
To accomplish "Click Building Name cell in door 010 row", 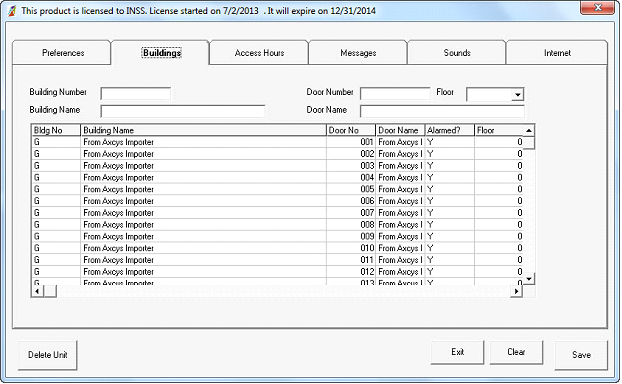I will [203, 248].
